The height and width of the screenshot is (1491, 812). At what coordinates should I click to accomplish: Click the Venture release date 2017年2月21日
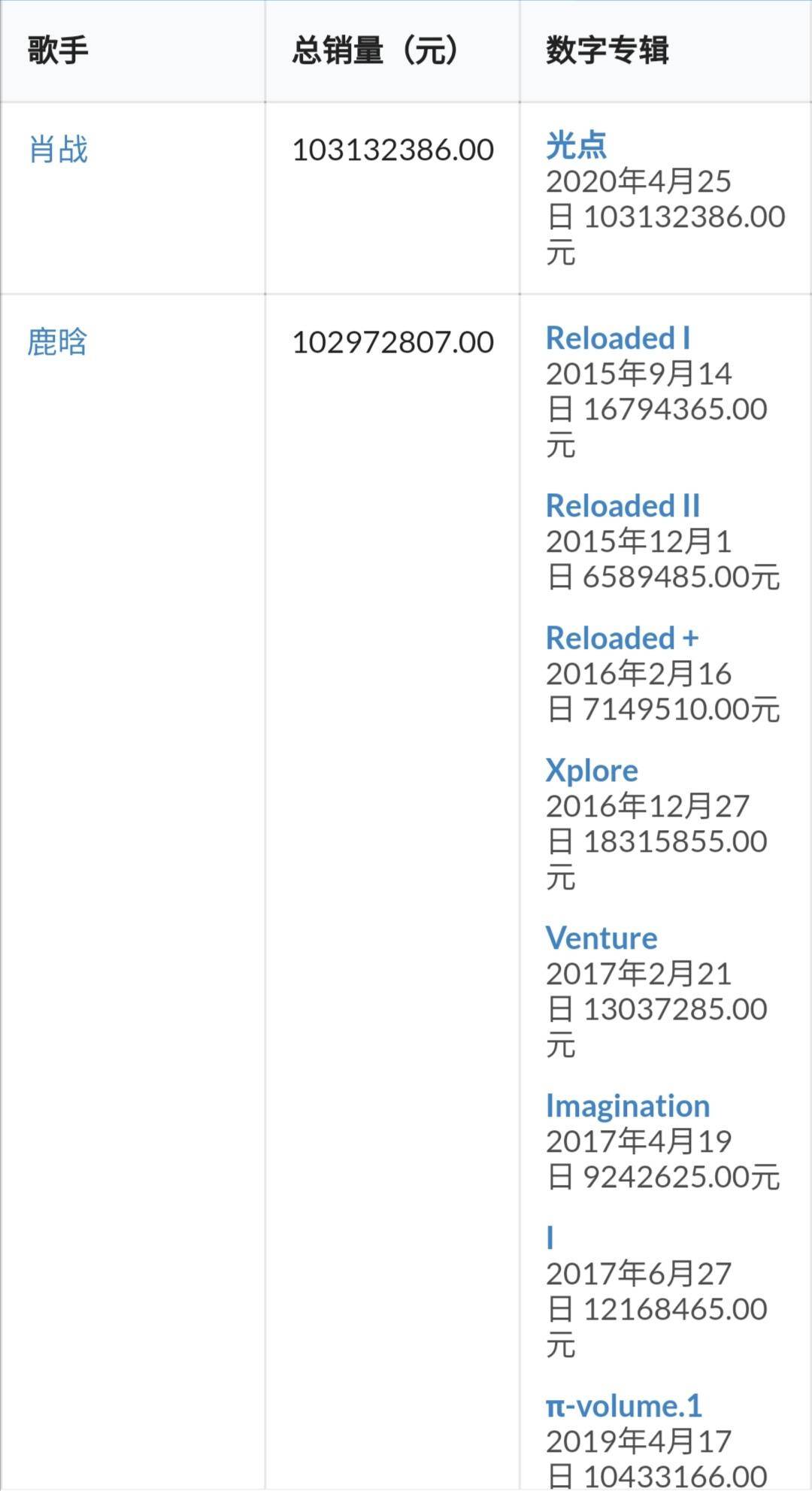(x=639, y=990)
